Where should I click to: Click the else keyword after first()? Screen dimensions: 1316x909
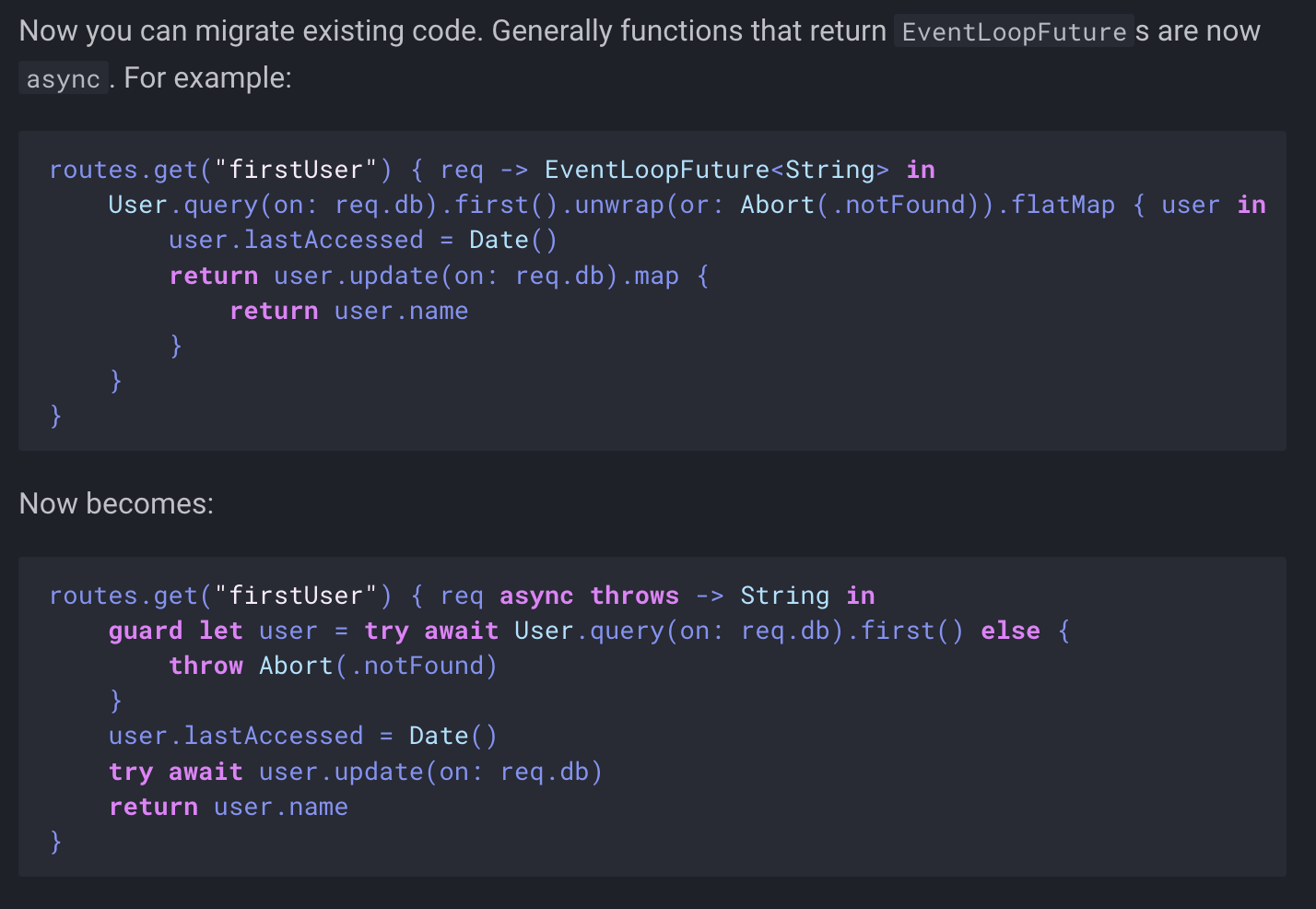coord(1010,631)
